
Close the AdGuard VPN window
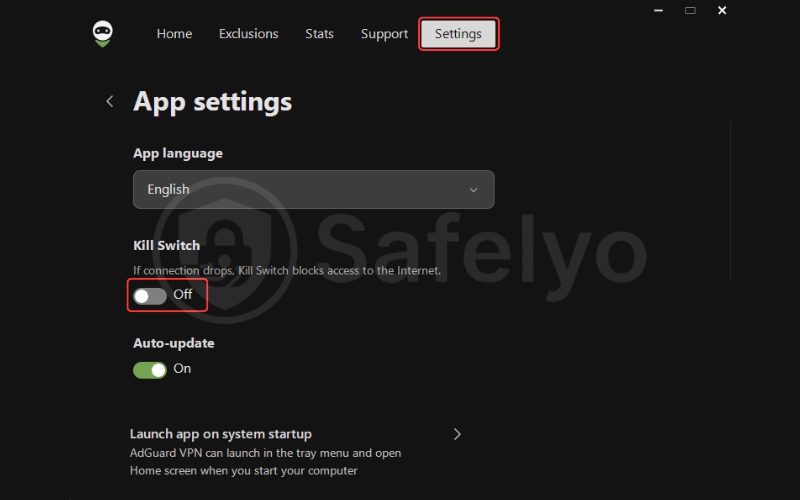click(x=722, y=10)
